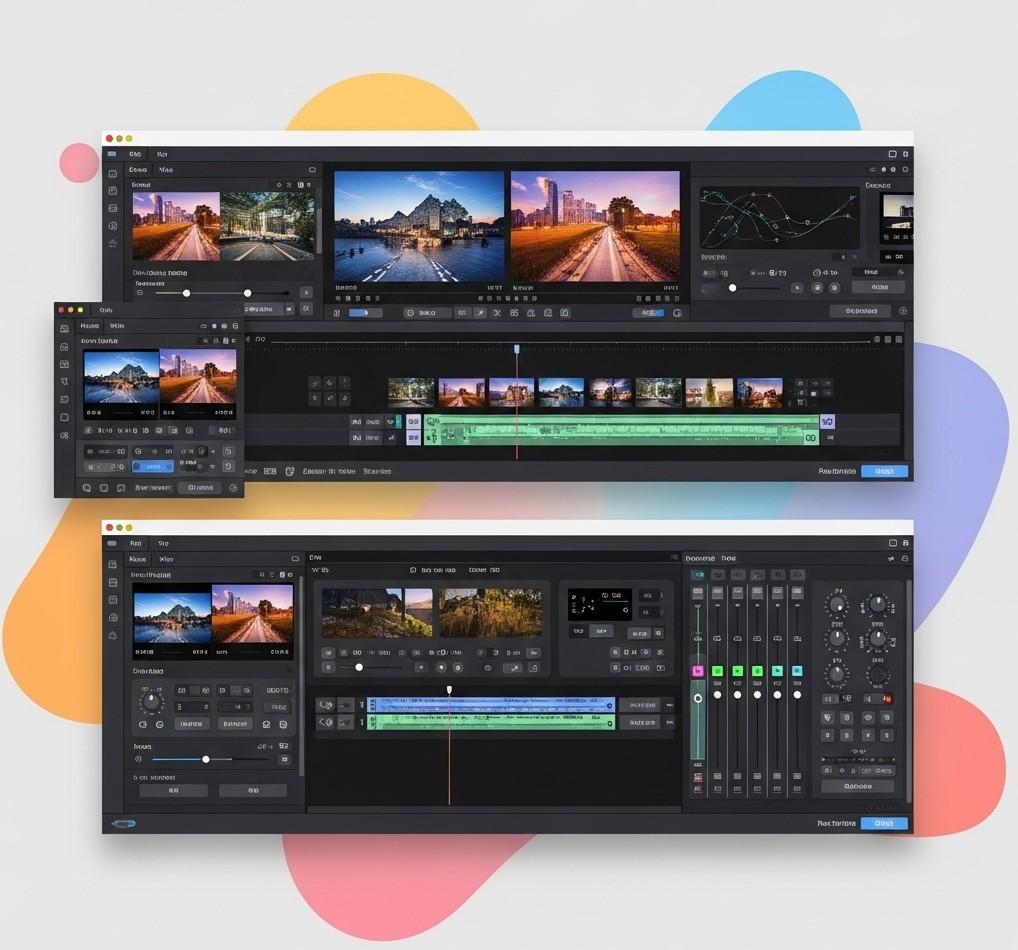
Task: Open the second menu in the top editor's menu bar
Action: pos(162,155)
